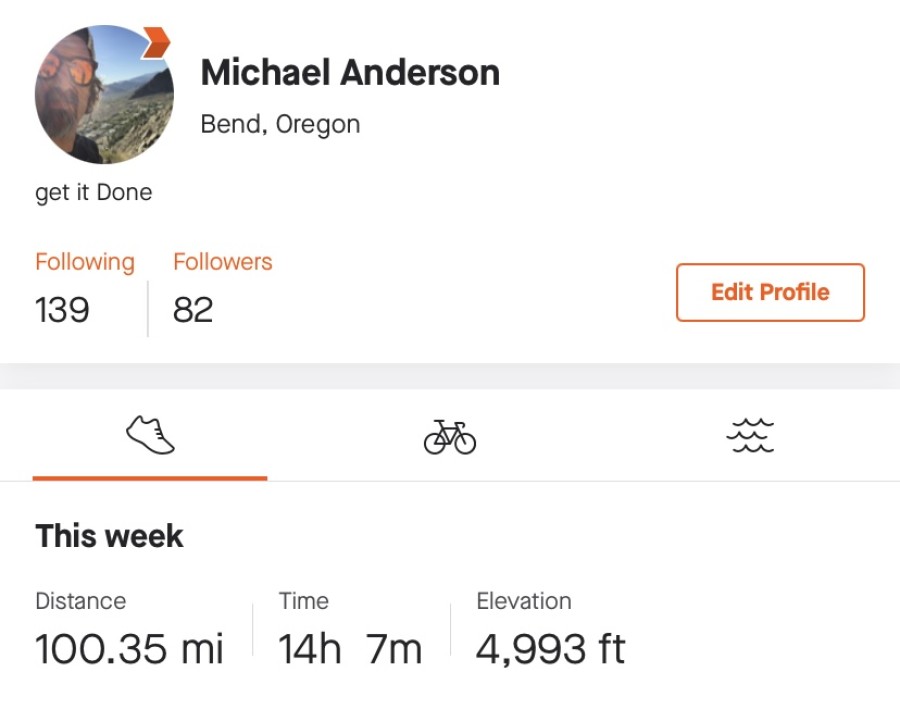Click the Elevation stat label
Image resolution: width=900 pixels, height=709 pixels.
[524, 601]
